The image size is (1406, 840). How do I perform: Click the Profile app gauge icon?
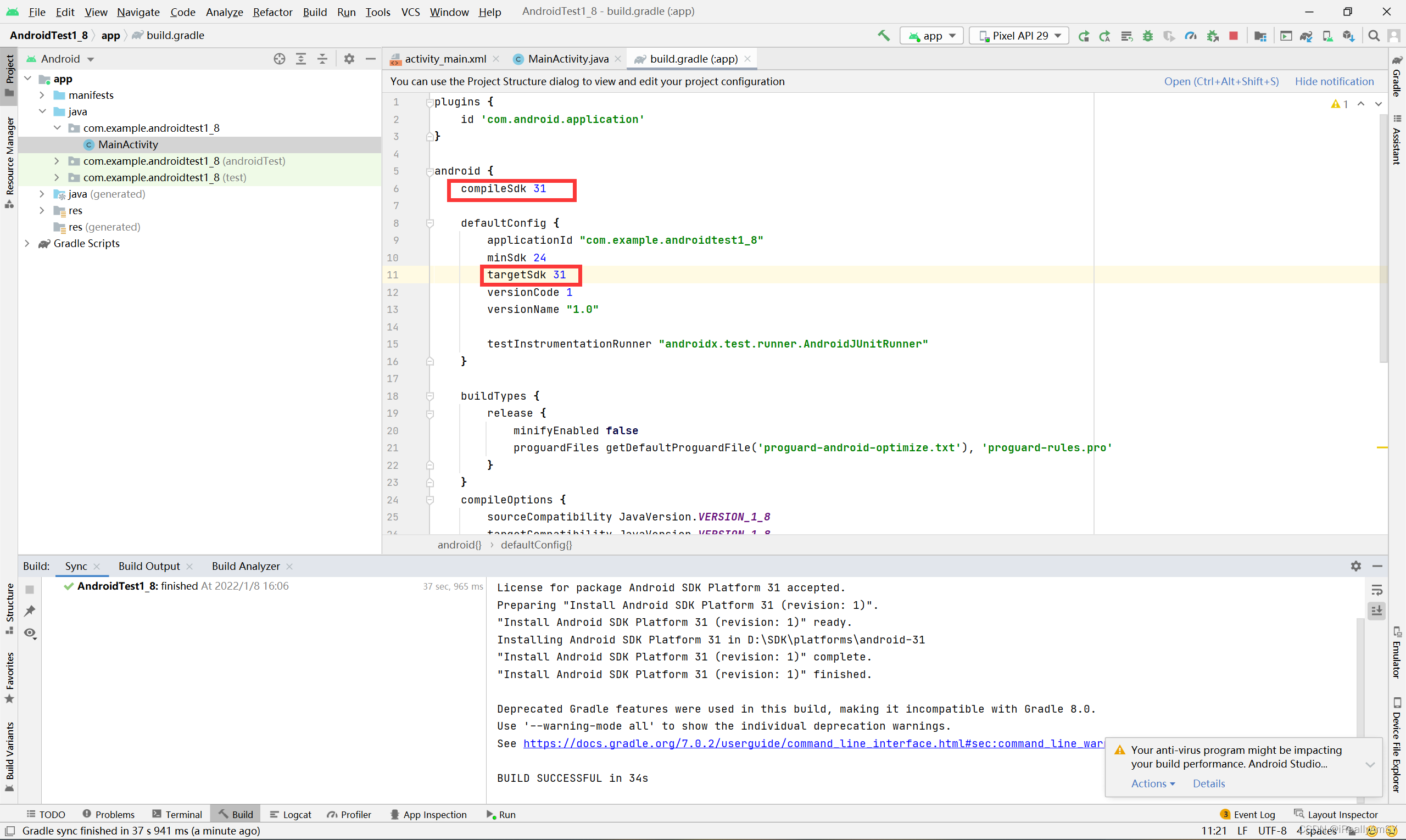tap(1191, 36)
